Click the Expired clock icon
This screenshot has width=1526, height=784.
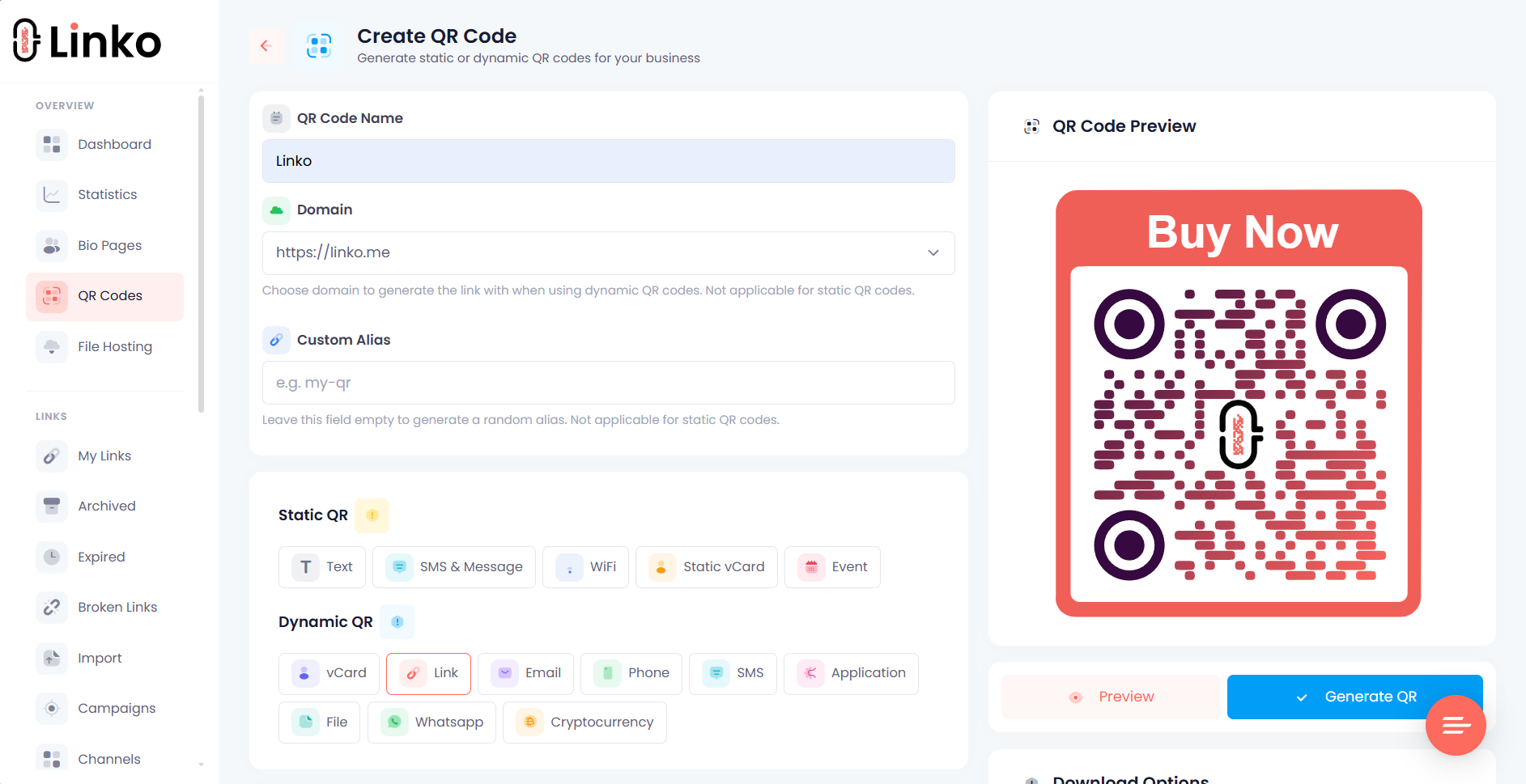pos(52,557)
